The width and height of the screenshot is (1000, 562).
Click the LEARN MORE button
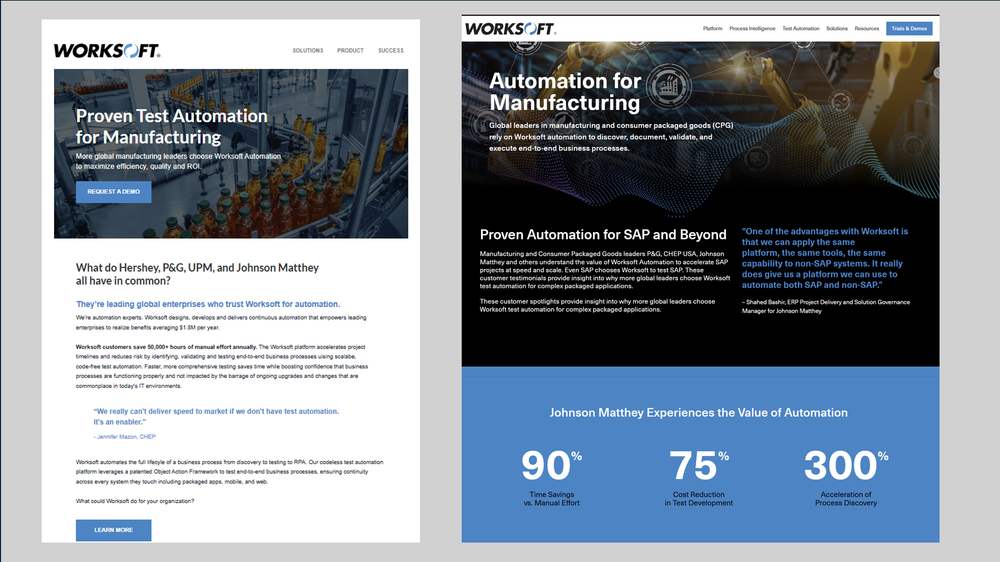114,530
